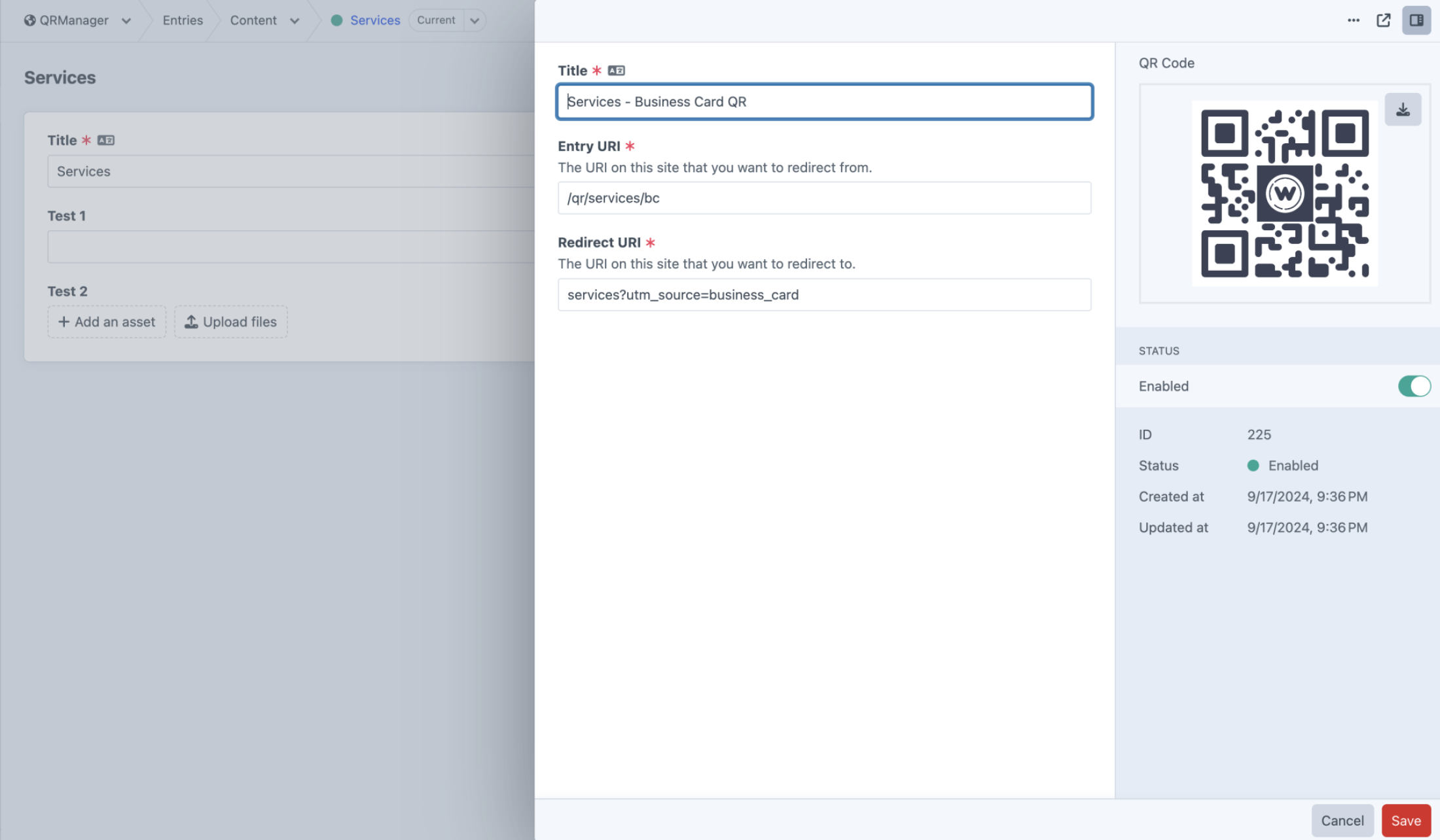Expand the Content breadcrumb chevron

coord(295,21)
